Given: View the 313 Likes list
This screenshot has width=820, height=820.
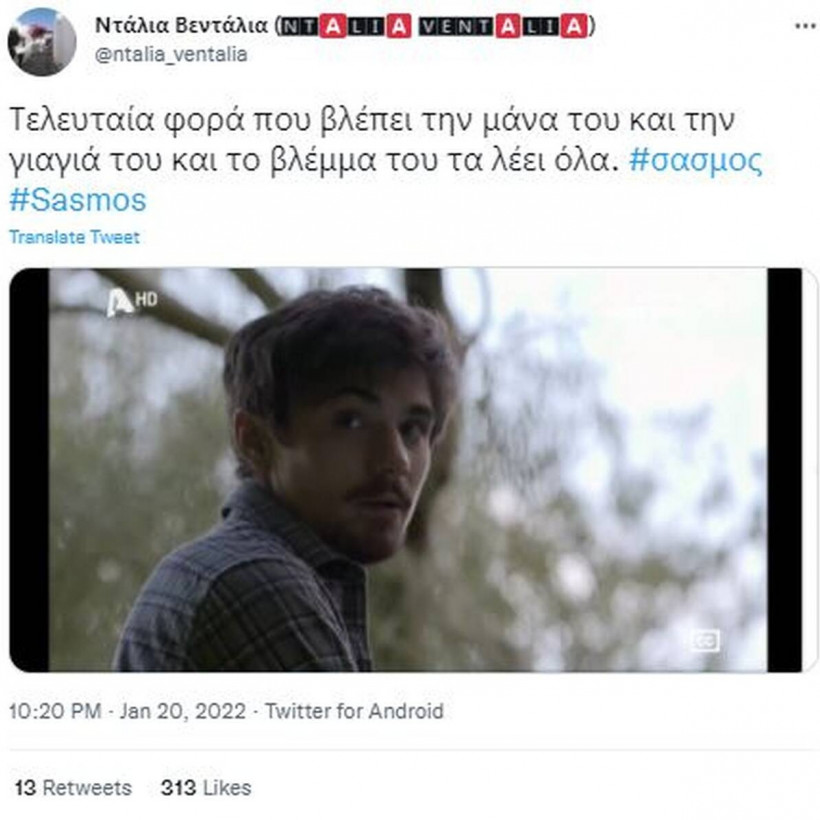Looking at the screenshot, I should [x=206, y=788].
